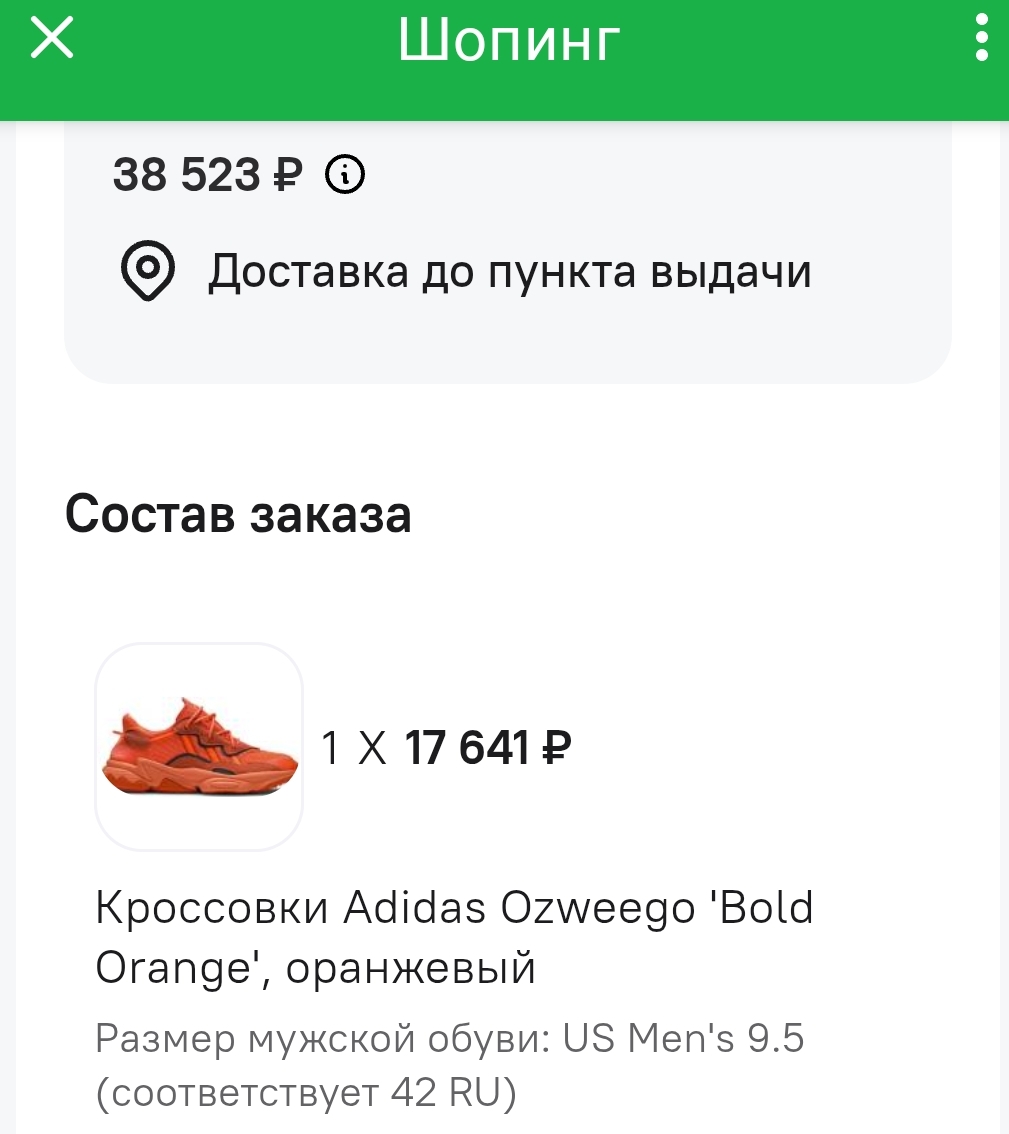Tap the ruble sign of the order total
Image resolution: width=1009 pixels, height=1134 pixels.
point(286,176)
